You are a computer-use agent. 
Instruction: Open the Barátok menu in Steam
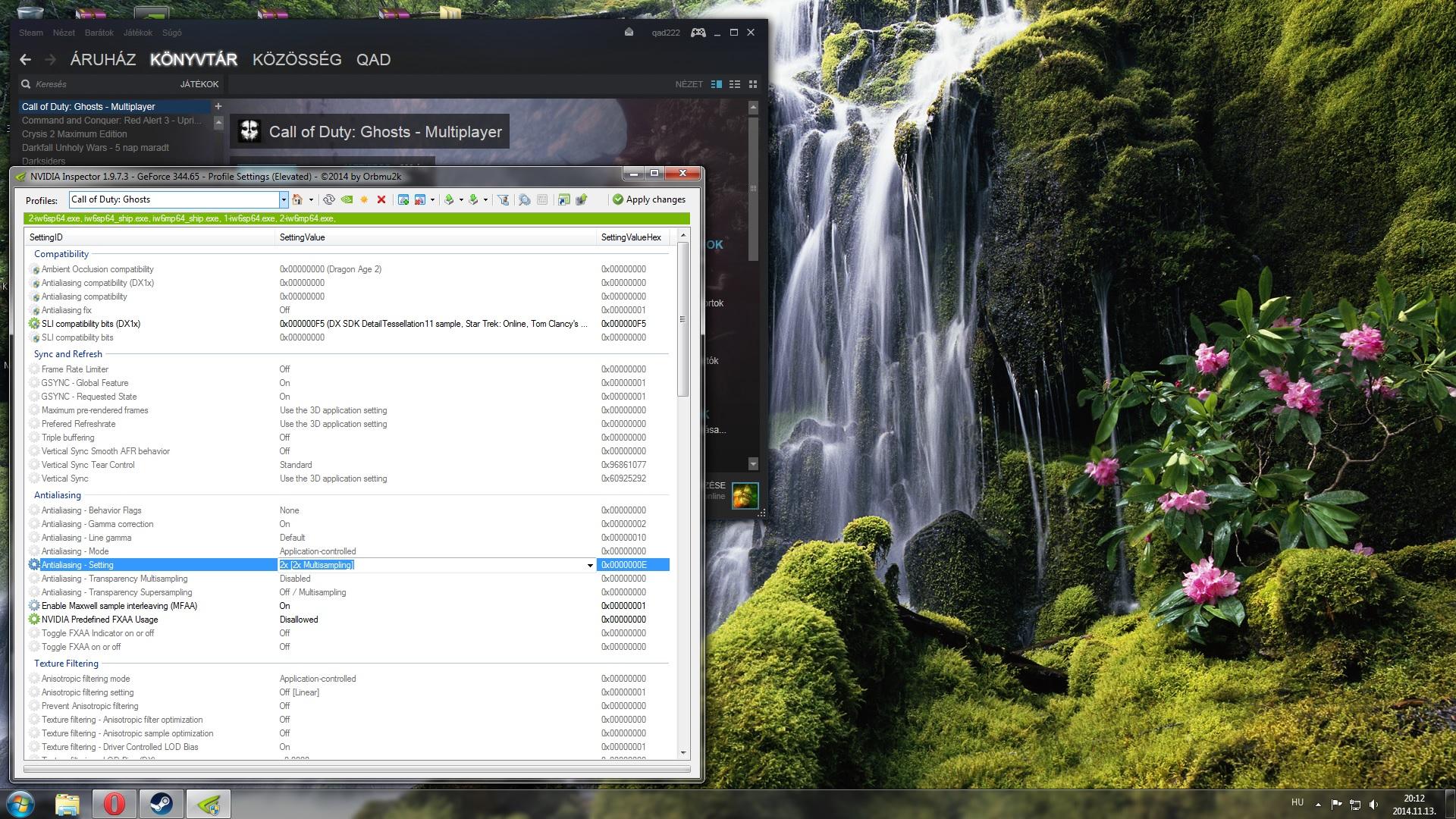(x=99, y=33)
